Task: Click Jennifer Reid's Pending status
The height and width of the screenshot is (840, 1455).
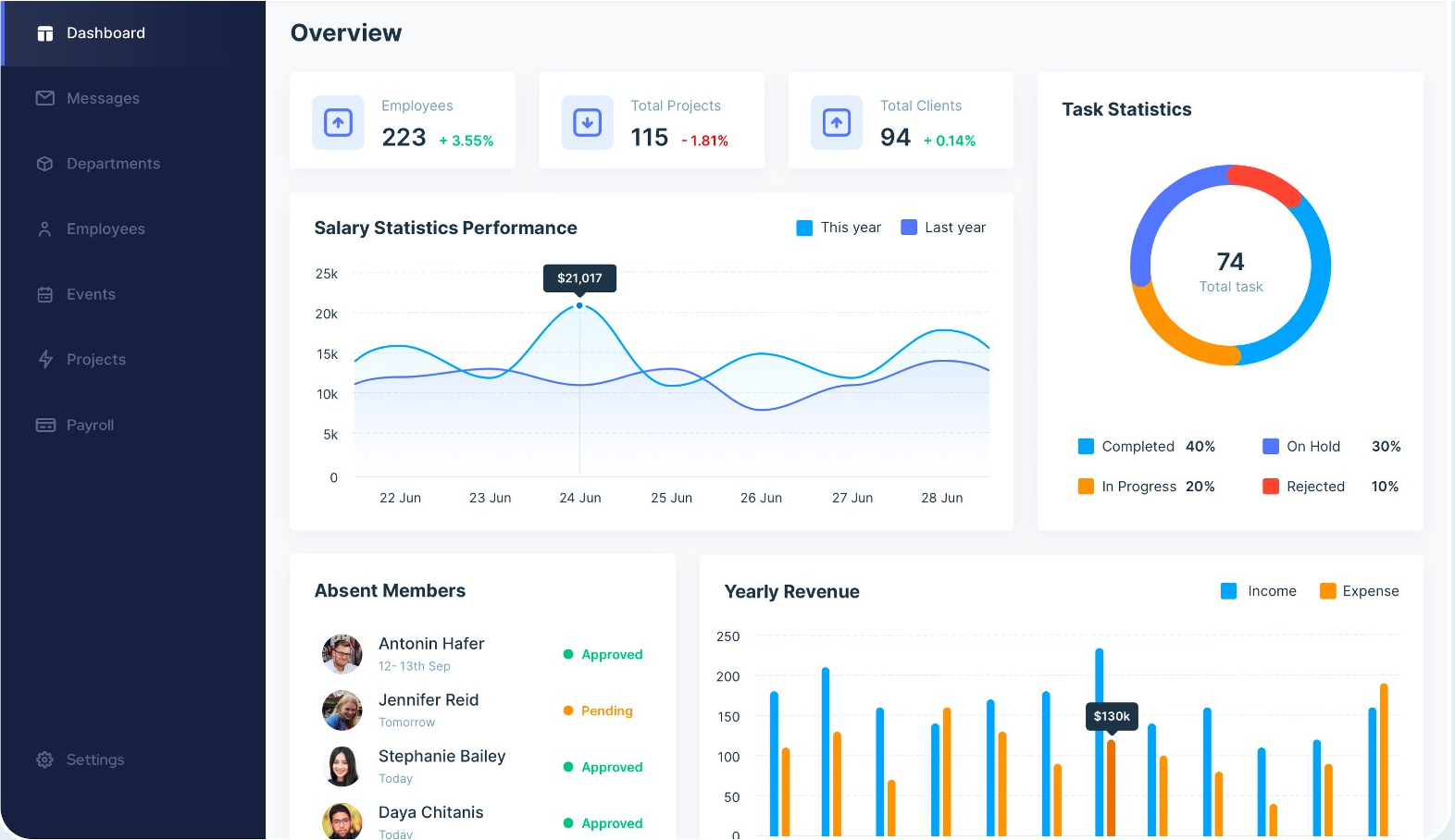Action: [598, 710]
